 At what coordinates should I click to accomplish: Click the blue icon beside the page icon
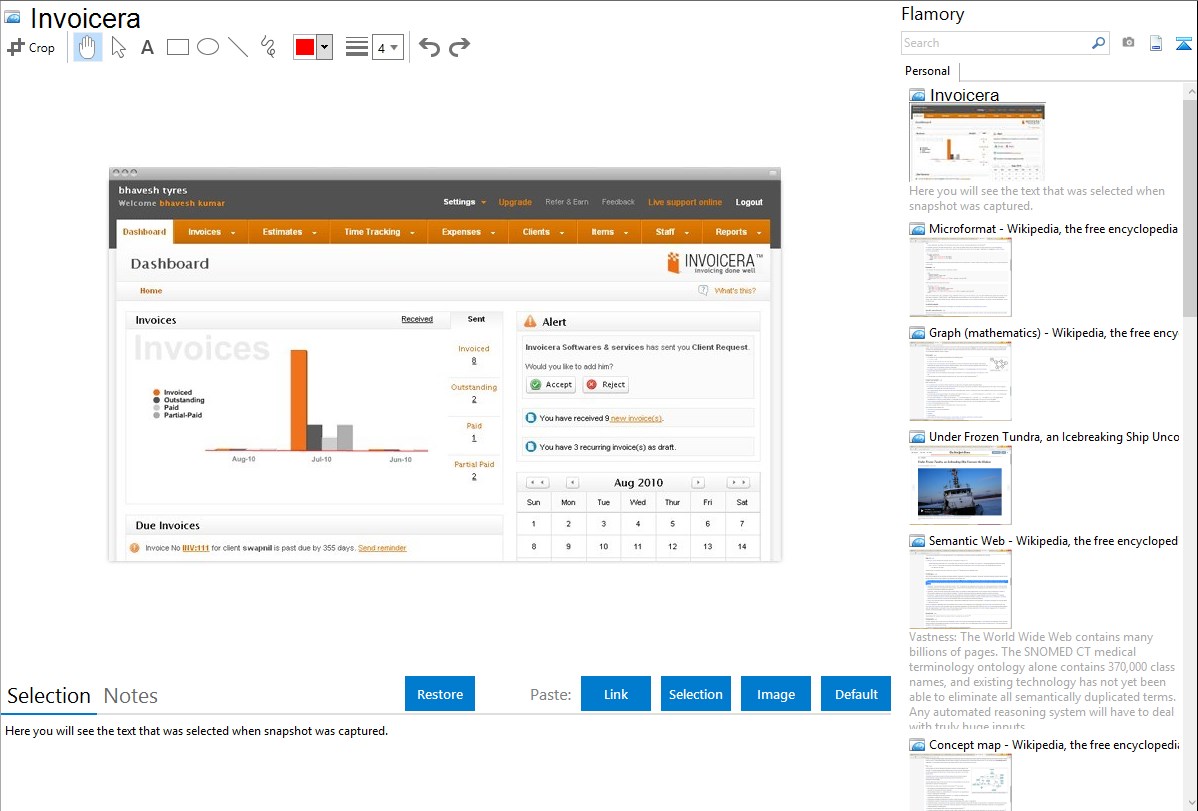point(1183,43)
